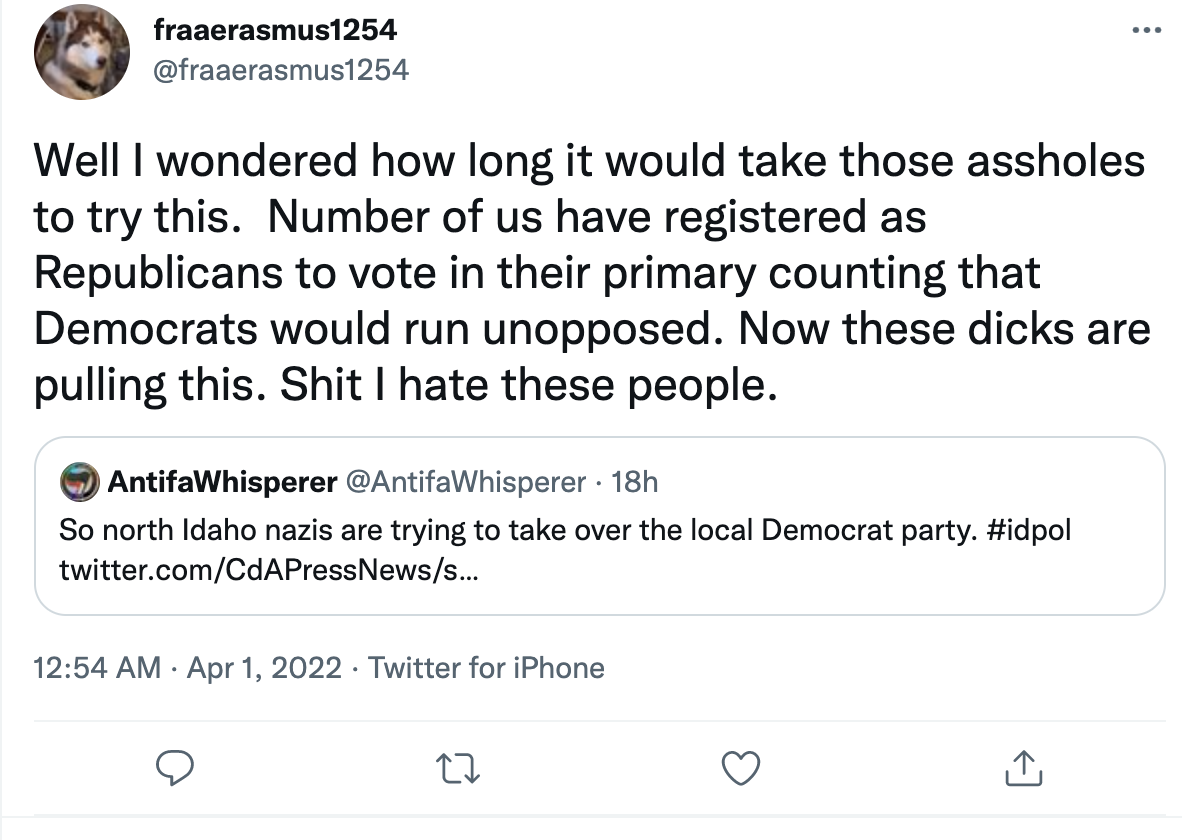The image size is (1182, 840).
Task: Click the @AntifaWhisperer handle in quote
Action: pos(465,483)
